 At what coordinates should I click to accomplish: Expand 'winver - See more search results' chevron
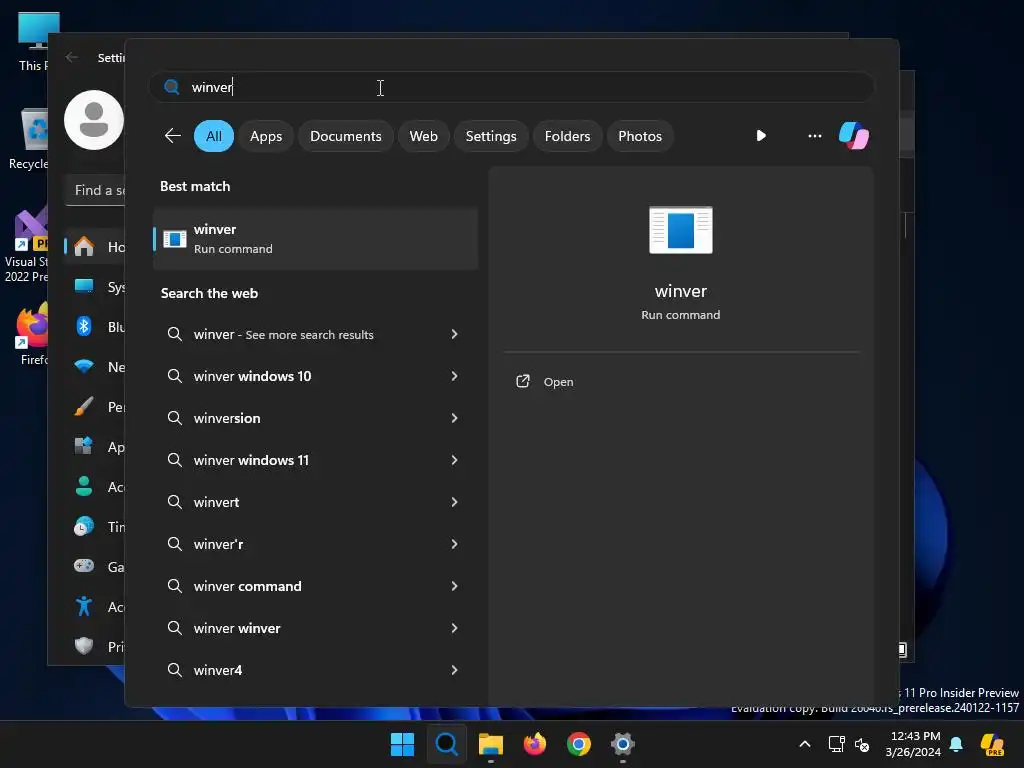tap(455, 334)
